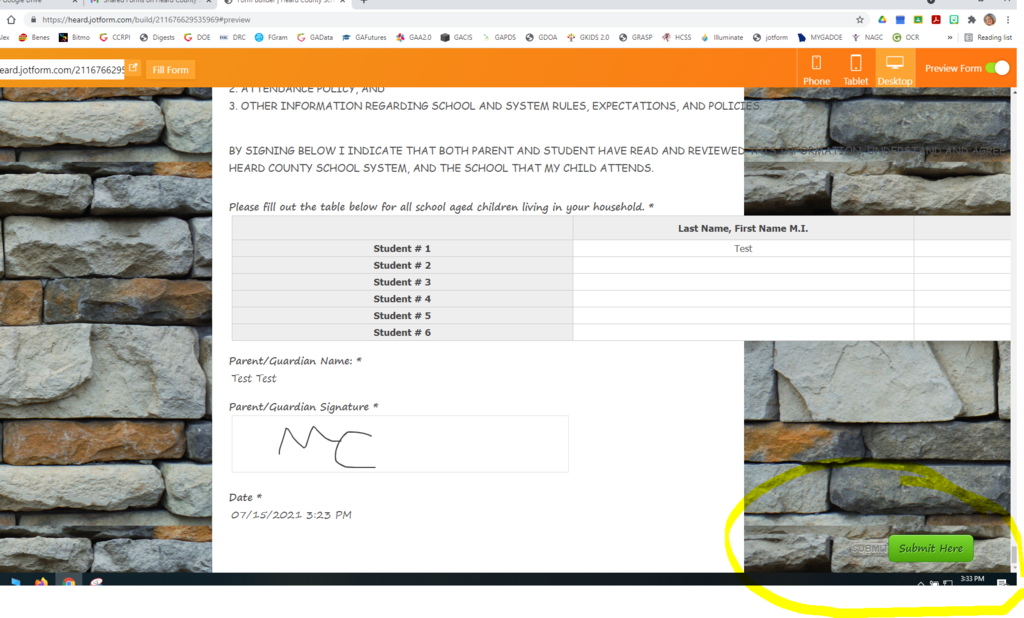Open the NAGC bookmark

click(867, 38)
